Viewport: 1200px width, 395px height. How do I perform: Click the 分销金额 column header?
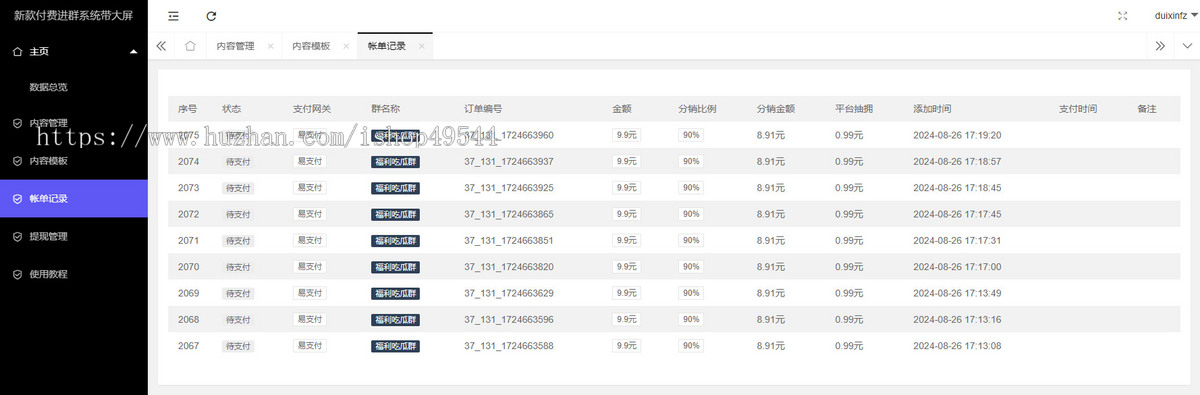click(x=776, y=109)
